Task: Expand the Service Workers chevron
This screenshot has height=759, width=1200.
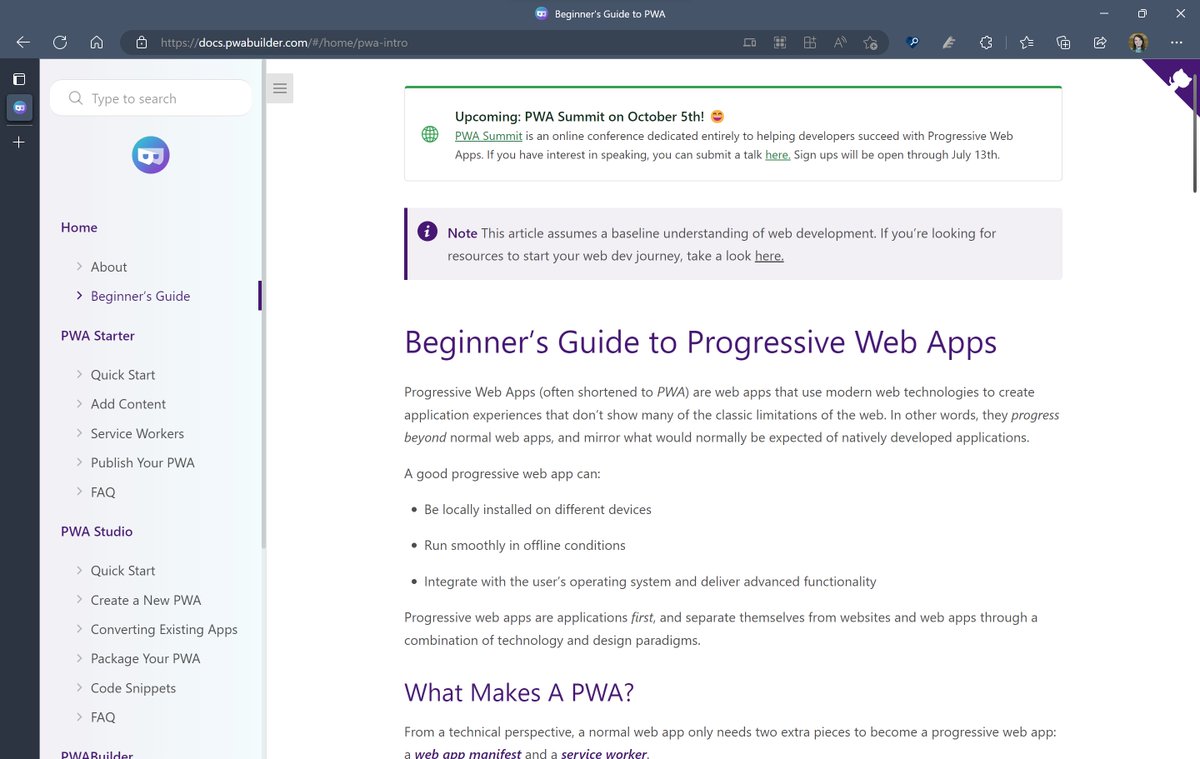Action: click(x=79, y=433)
